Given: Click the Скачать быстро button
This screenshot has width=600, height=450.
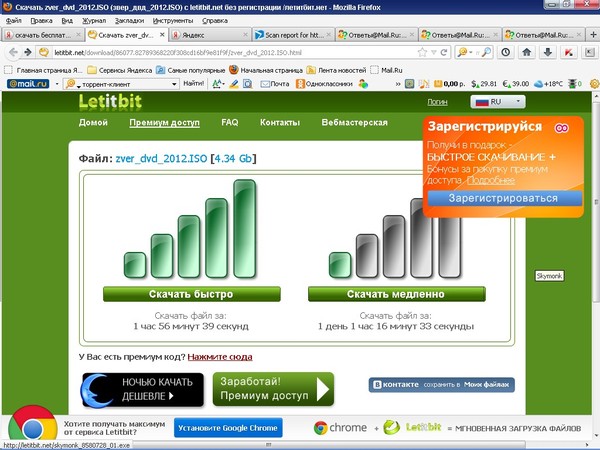Looking at the screenshot, I should (191, 294).
